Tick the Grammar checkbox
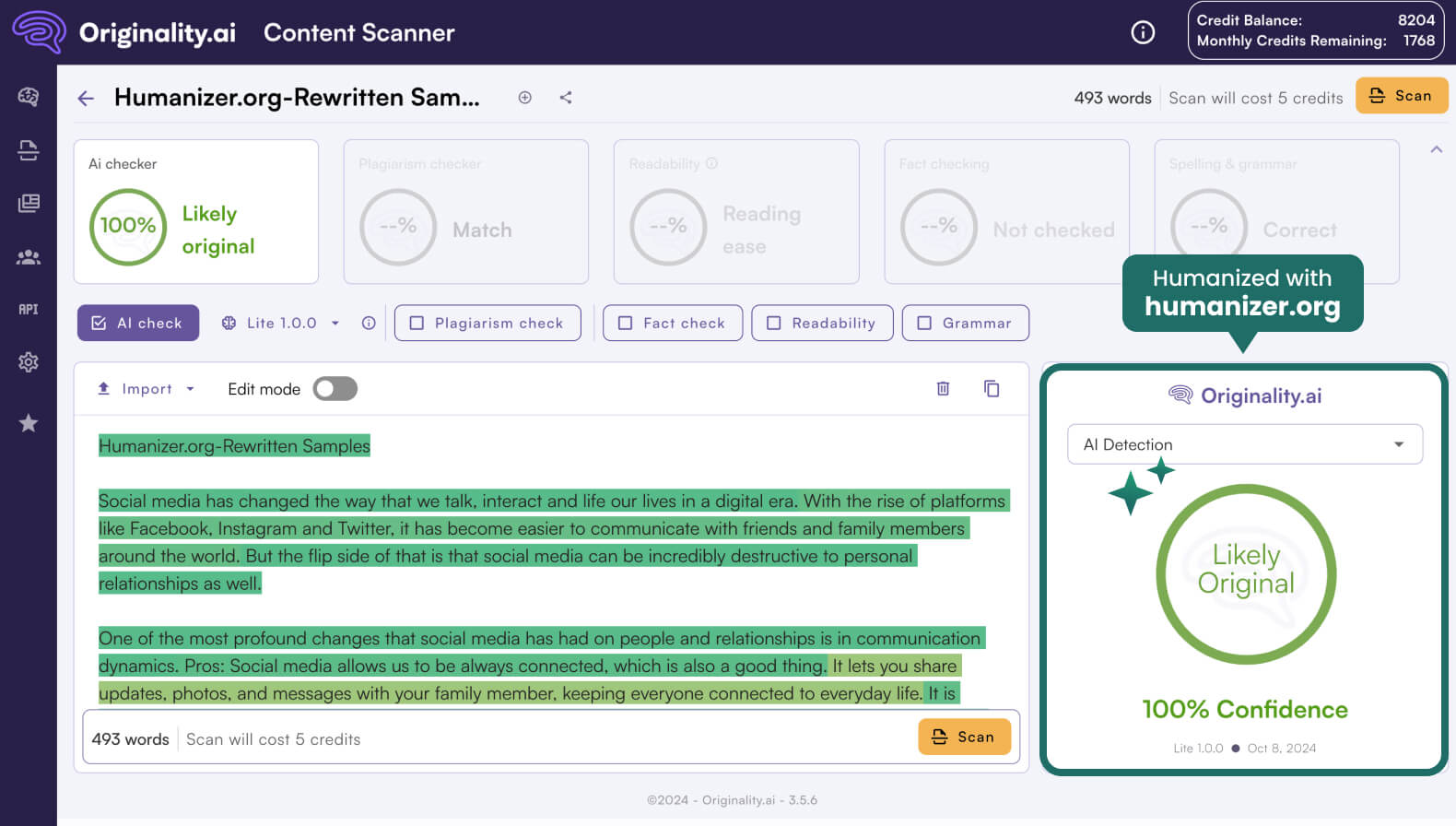The width and height of the screenshot is (1456, 826). click(924, 324)
